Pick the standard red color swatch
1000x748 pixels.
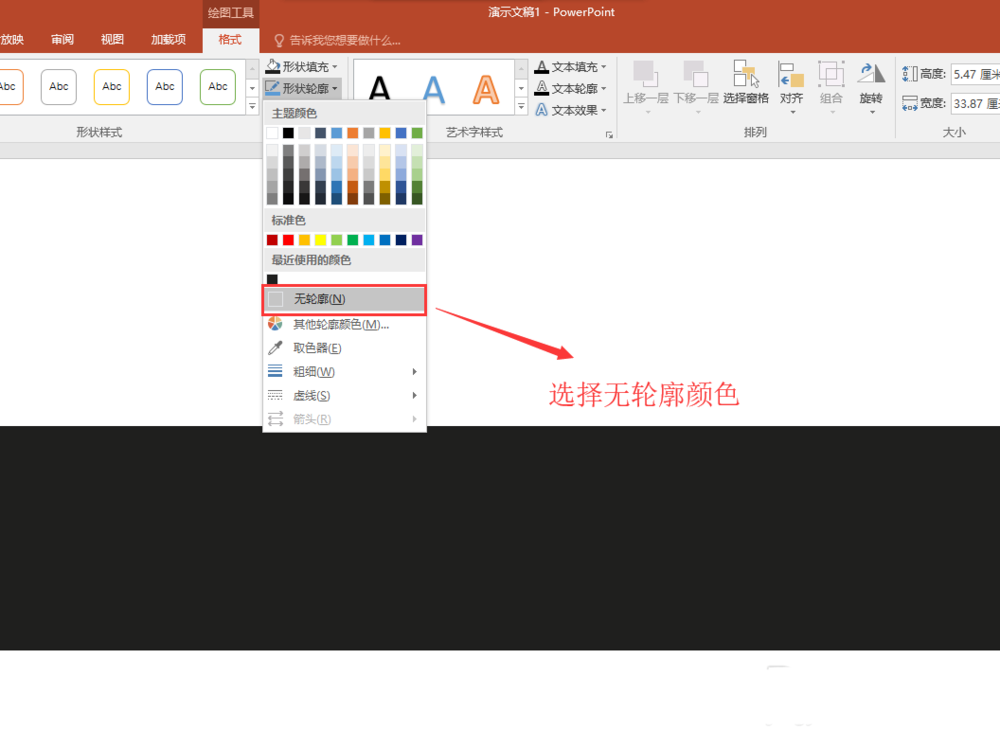pyautogui.click(x=288, y=240)
